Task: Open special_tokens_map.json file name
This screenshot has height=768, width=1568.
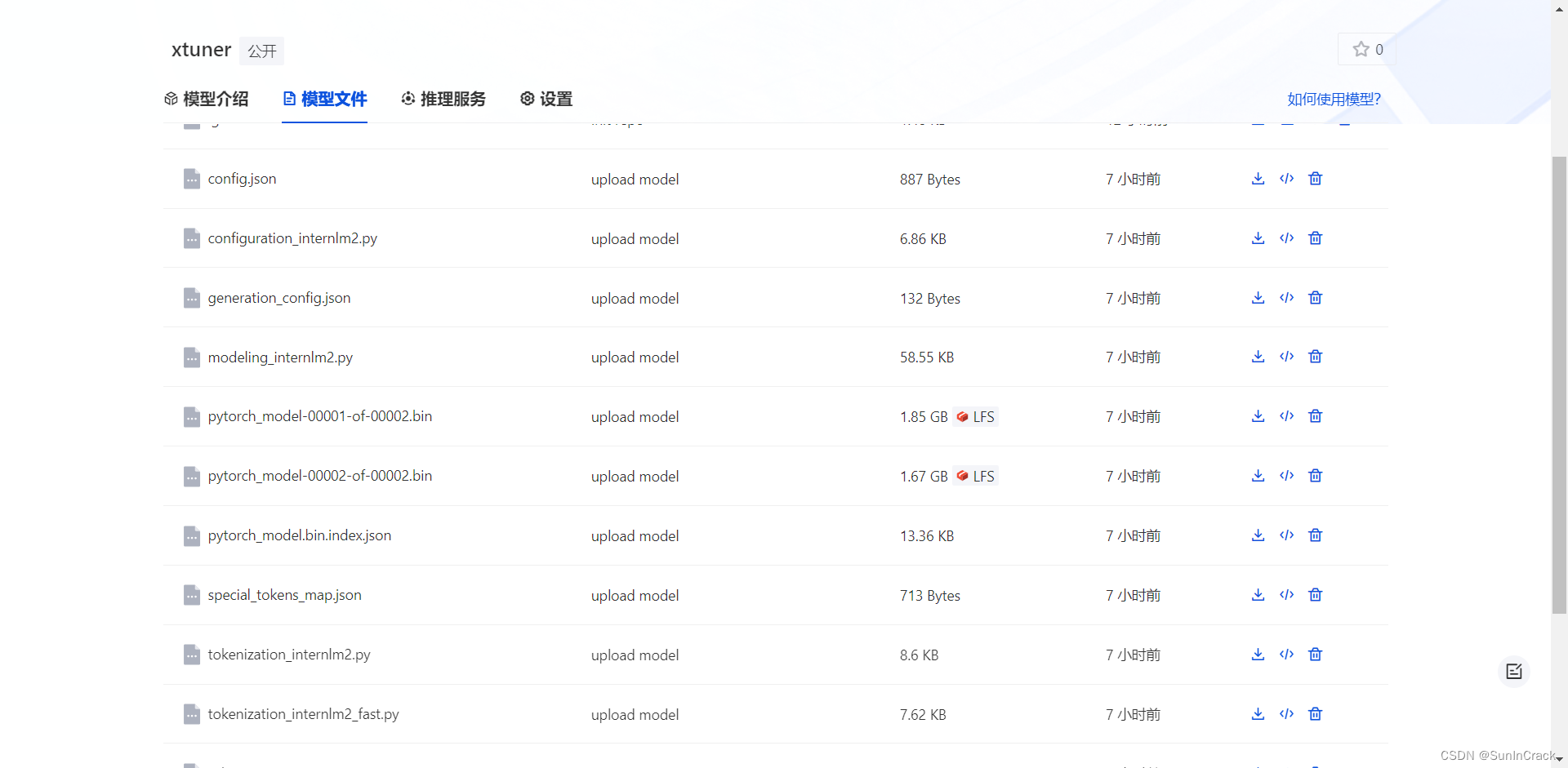Action: 284,595
